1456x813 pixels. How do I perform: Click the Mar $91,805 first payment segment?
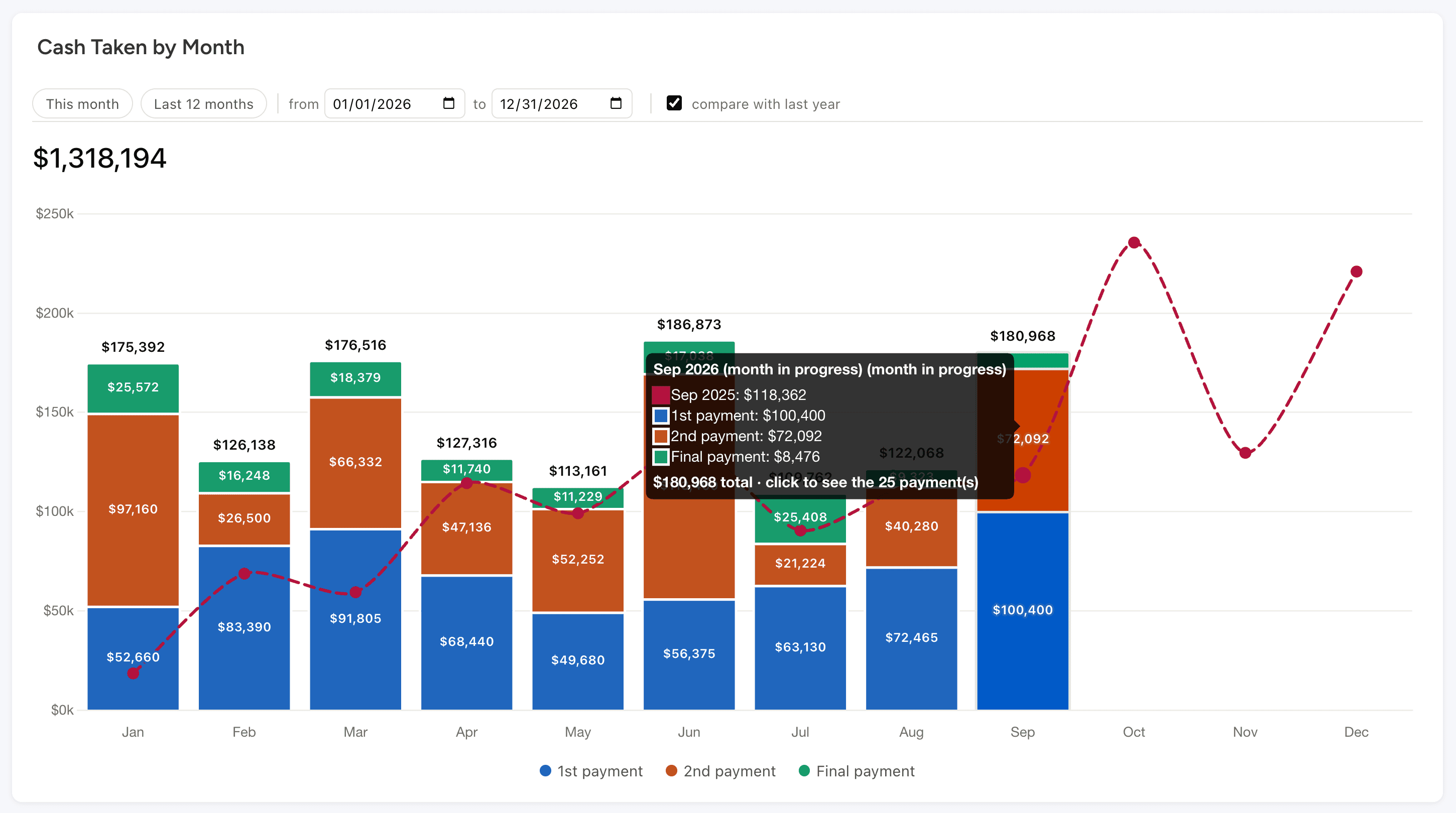click(x=355, y=620)
